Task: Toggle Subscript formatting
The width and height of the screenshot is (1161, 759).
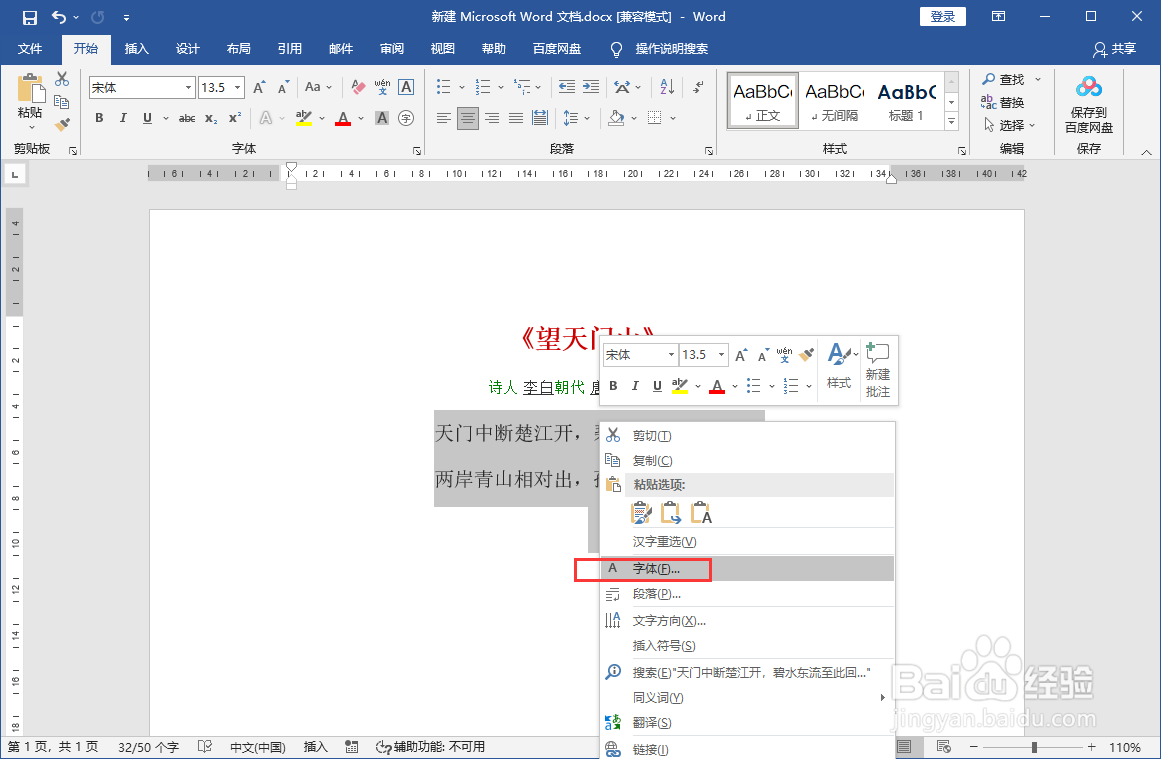Action: (211, 118)
